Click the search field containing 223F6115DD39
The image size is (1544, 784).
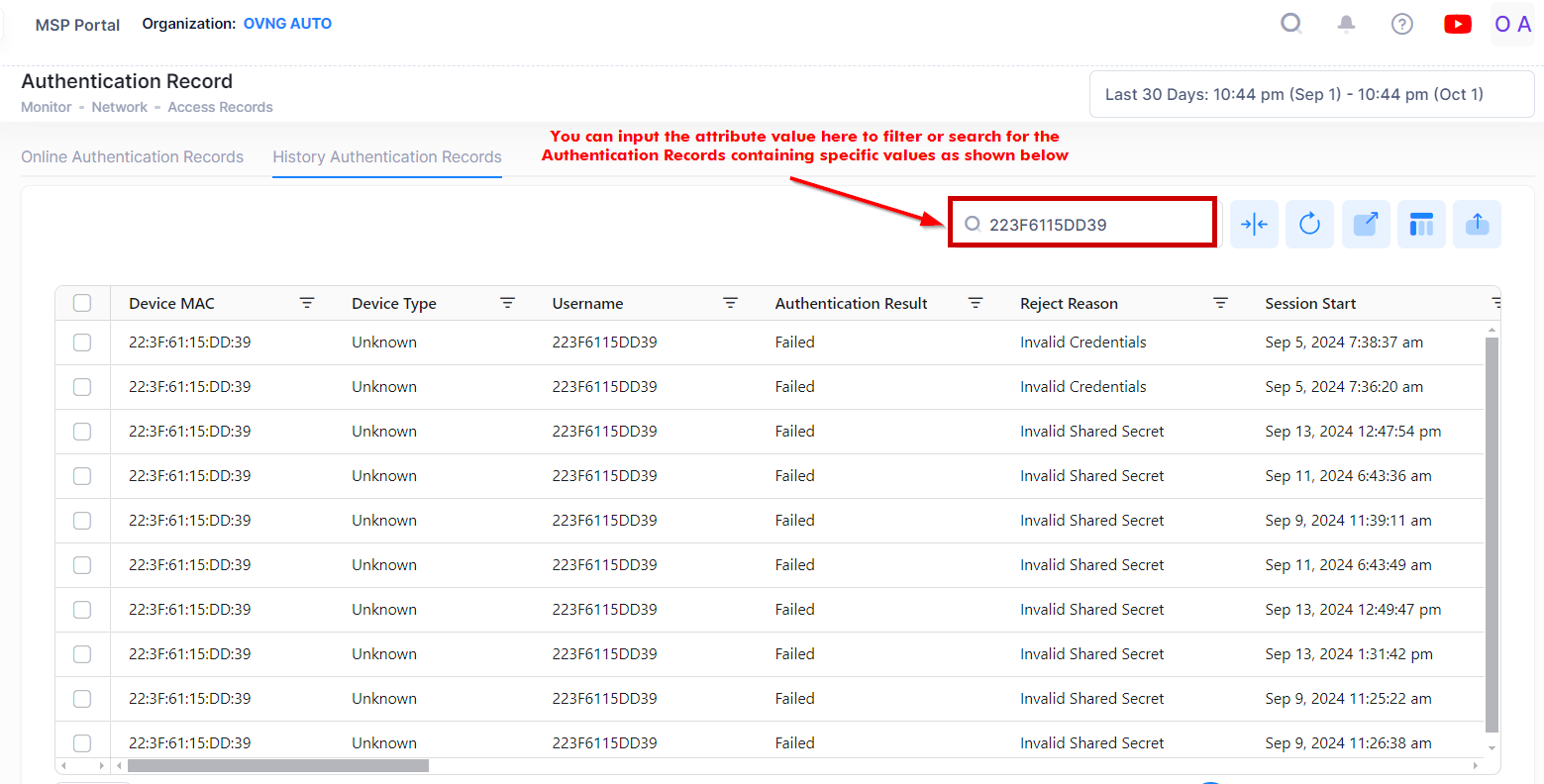pyautogui.click(x=1081, y=223)
